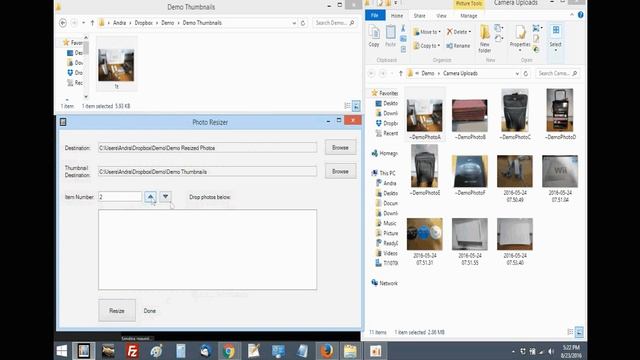Click the photo drop area box
This screenshot has height=360, width=640.
pyautogui.click(x=207, y=250)
